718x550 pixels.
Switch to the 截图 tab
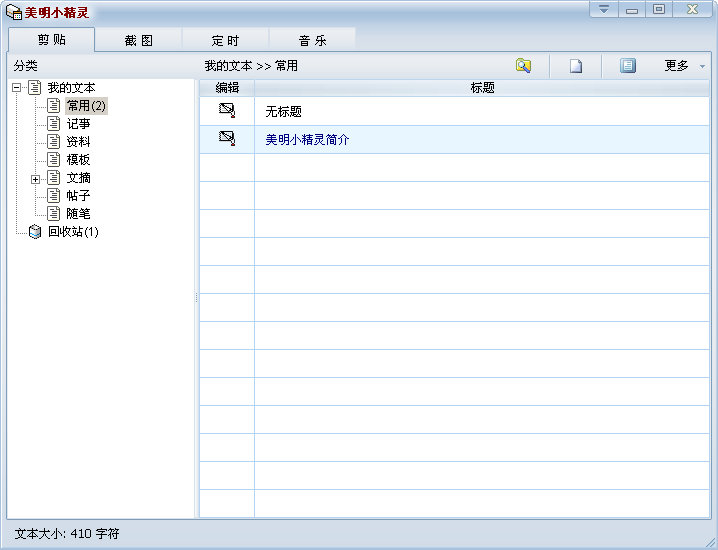click(x=139, y=40)
